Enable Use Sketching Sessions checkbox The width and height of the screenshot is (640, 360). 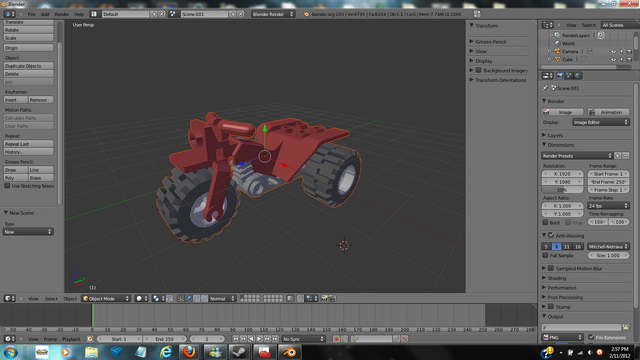pyautogui.click(x=7, y=186)
